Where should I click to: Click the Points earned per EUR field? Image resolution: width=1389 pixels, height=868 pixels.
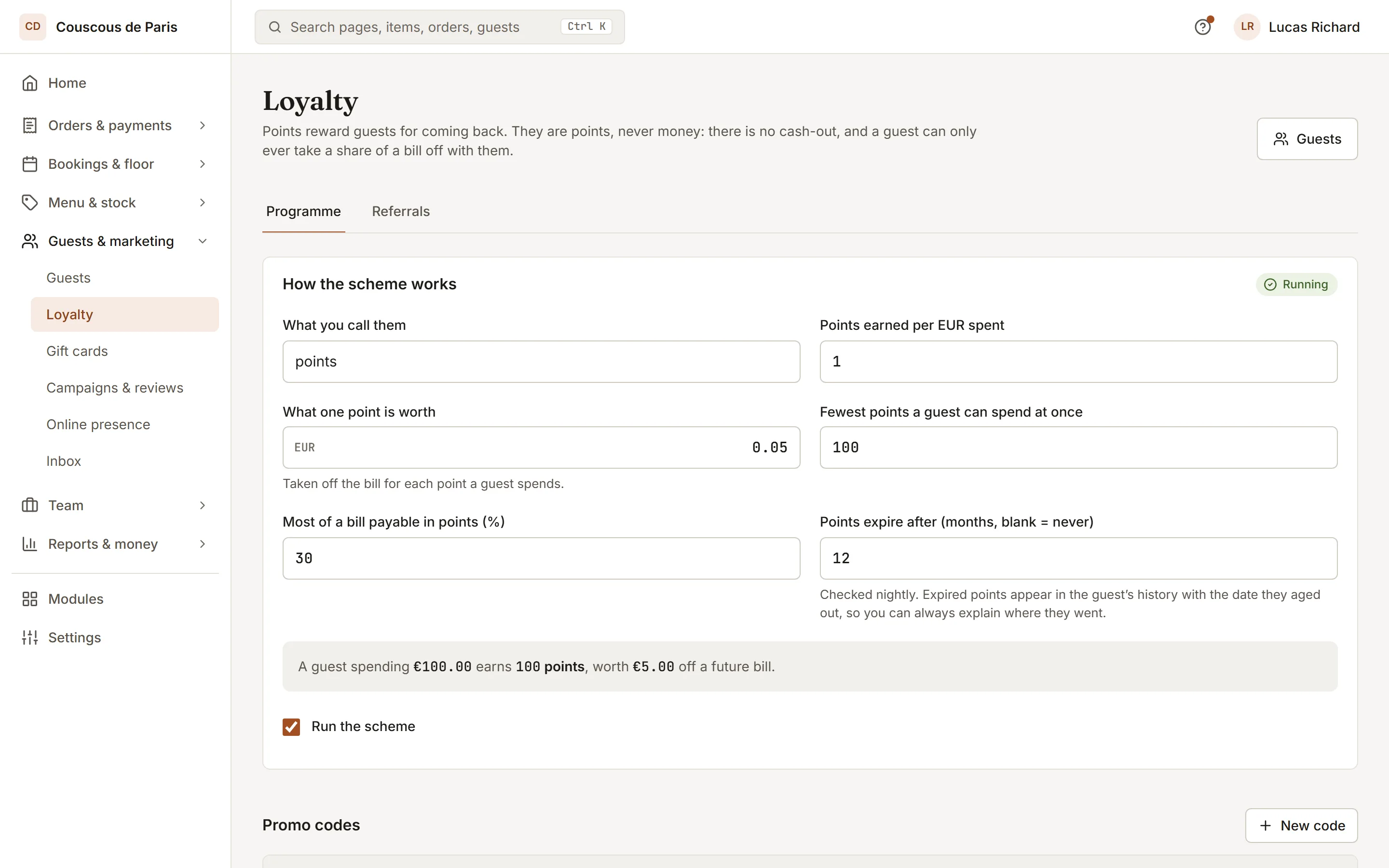(1078, 362)
